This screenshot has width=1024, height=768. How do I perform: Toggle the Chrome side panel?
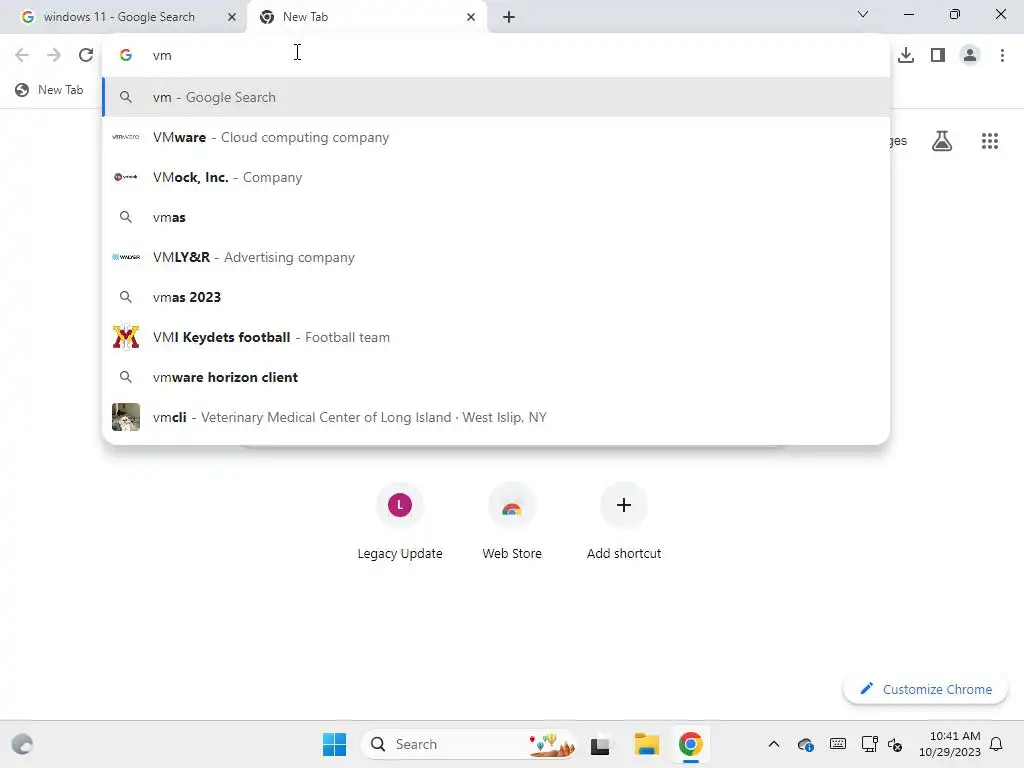(938, 55)
